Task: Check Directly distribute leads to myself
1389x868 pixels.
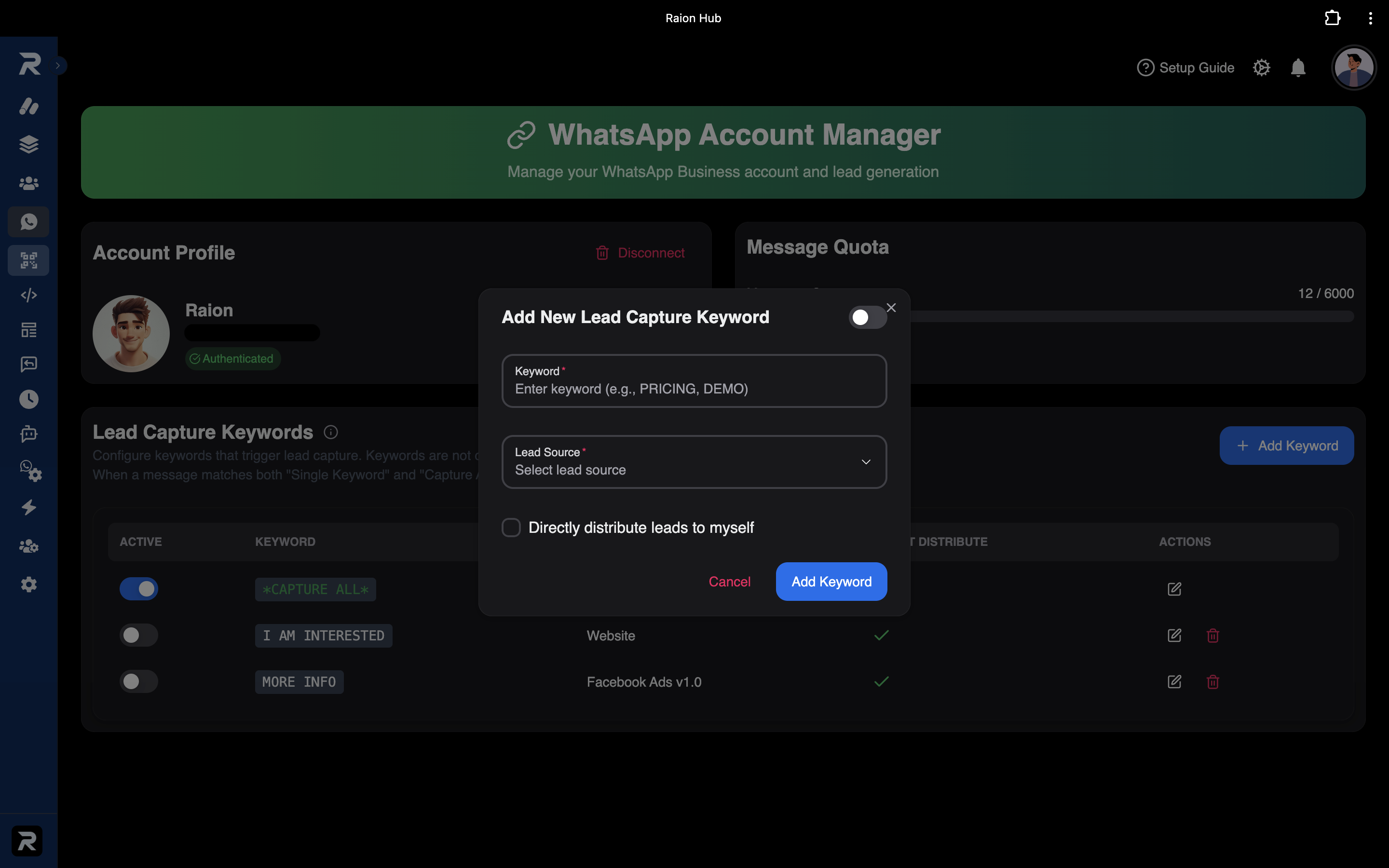Action: click(x=511, y=528)
